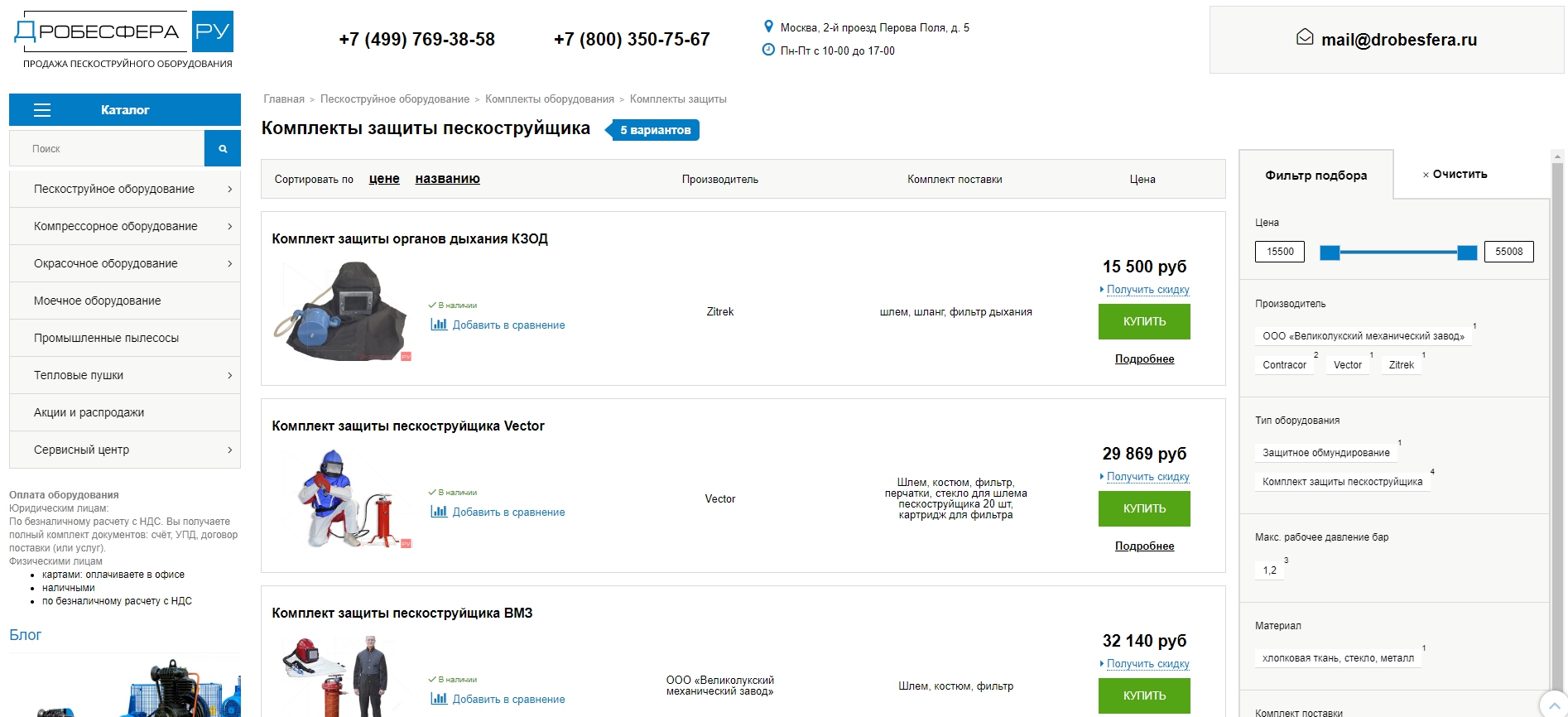Image resolution: width=1568 pixels, height=717 pixels.
Task: Open the Каталог menu
Action: (125, 110)
